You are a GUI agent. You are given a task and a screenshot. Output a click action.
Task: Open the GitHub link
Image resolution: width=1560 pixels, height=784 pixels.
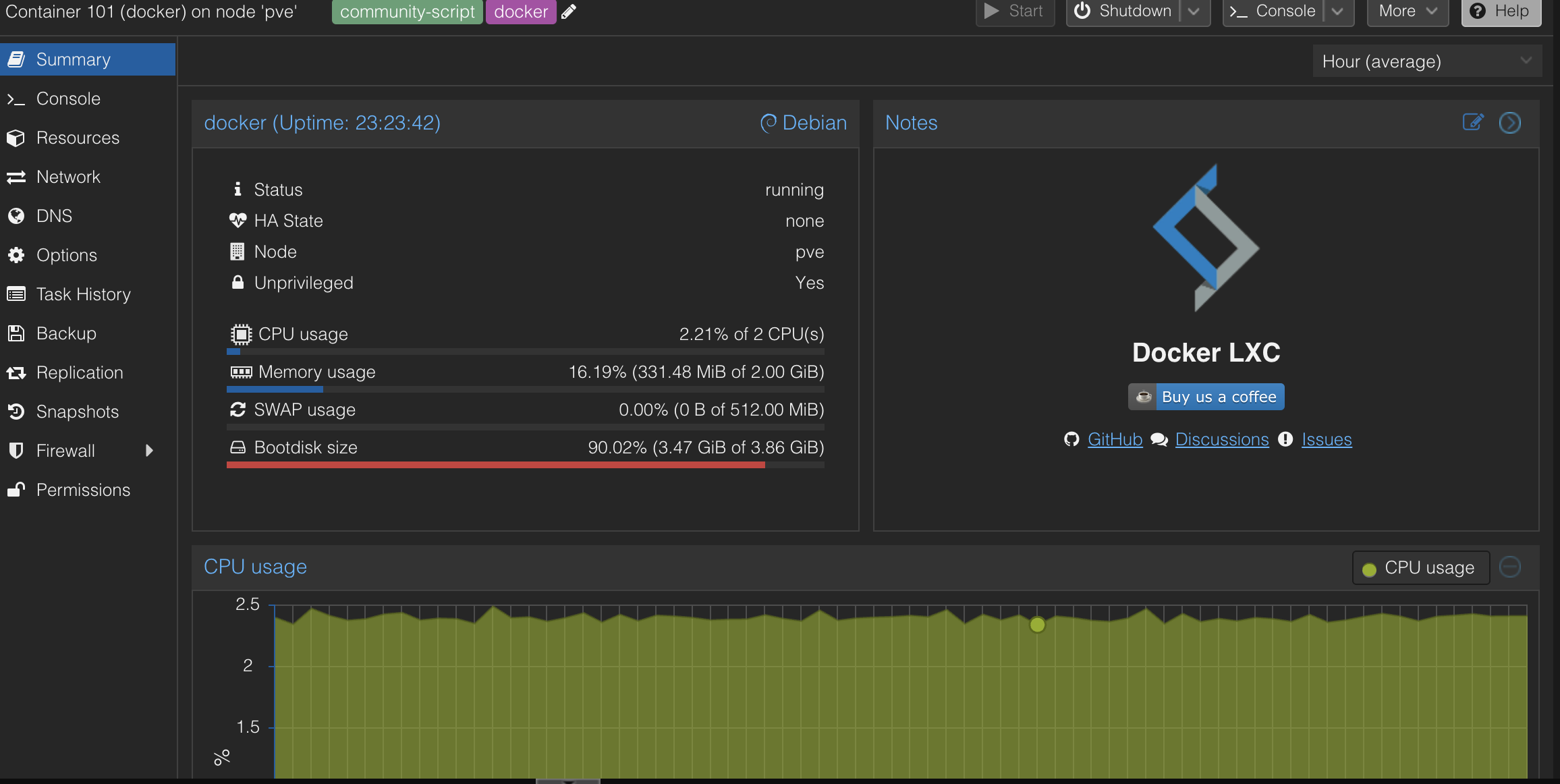click(x=1115, y=439)
